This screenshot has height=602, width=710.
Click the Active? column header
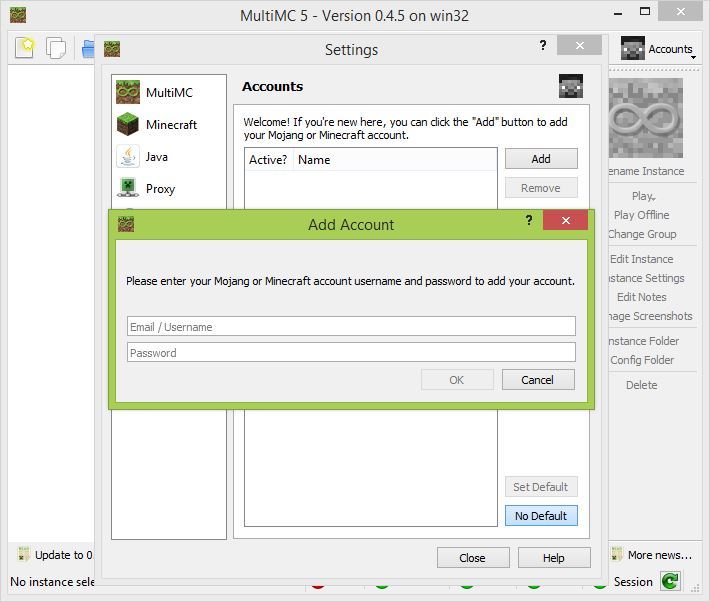coord(268,160)
